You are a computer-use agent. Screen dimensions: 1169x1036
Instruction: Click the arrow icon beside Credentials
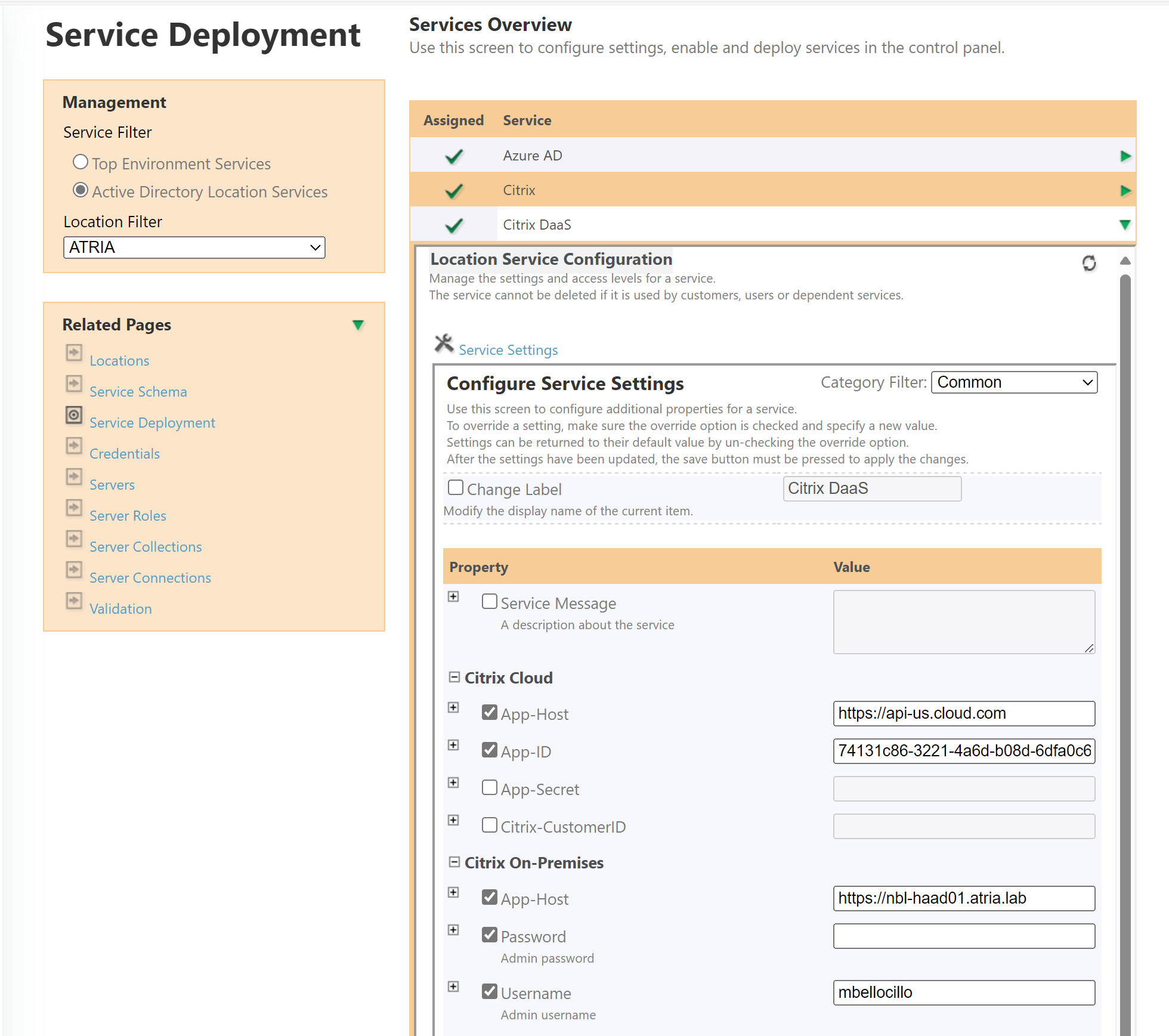click(74, 446)
